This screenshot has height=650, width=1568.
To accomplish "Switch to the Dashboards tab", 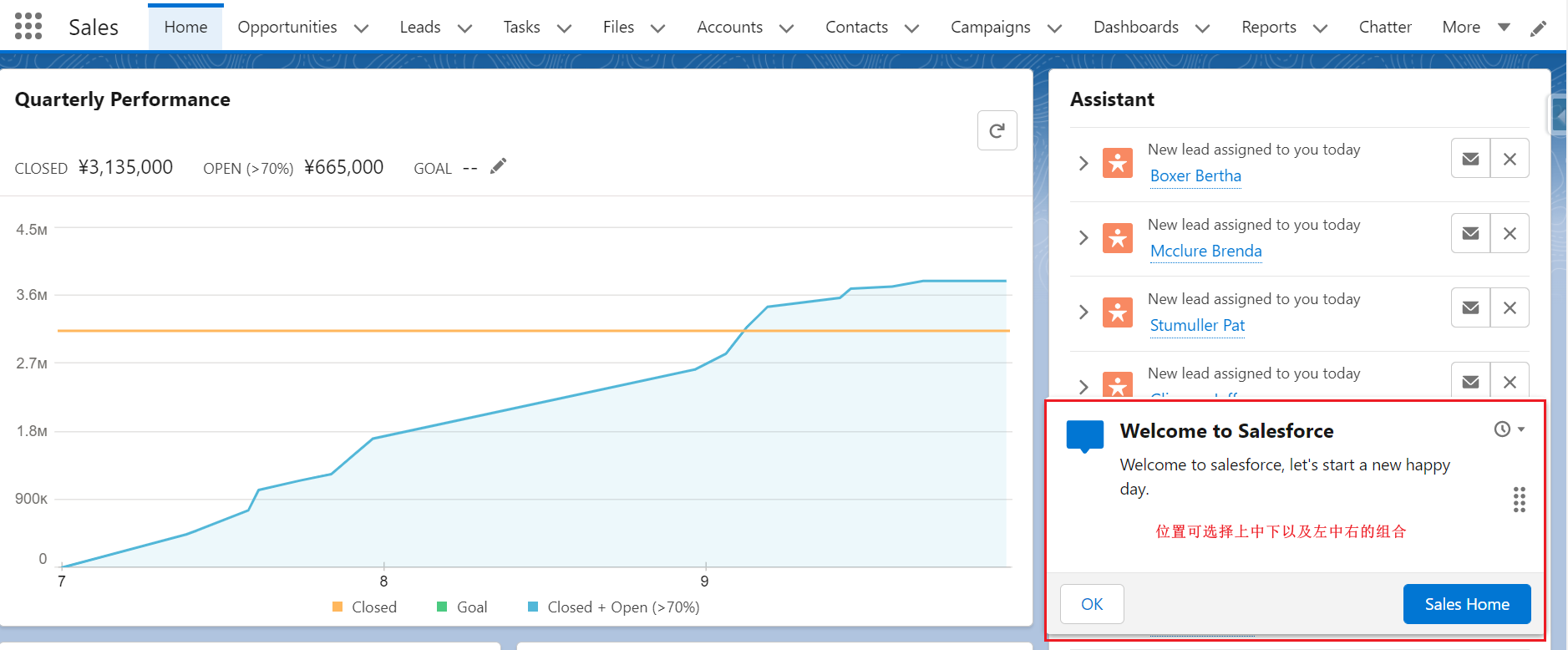I will tap(1136, 28).
